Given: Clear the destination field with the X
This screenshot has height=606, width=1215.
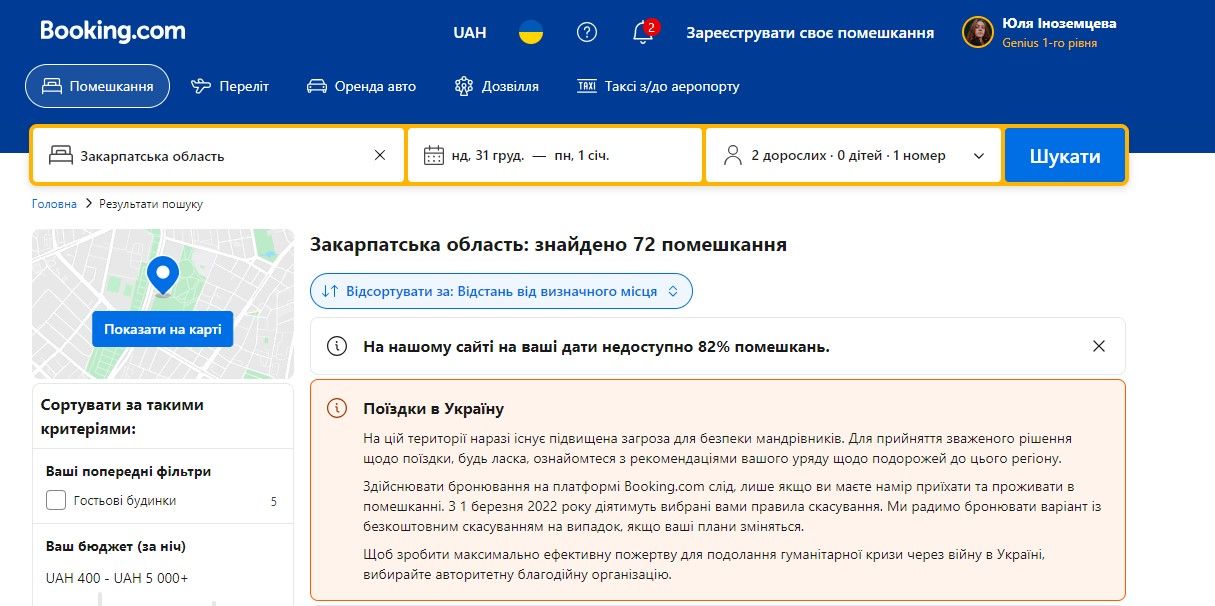Looking at the screenshot, I should [x=380, y=155].
